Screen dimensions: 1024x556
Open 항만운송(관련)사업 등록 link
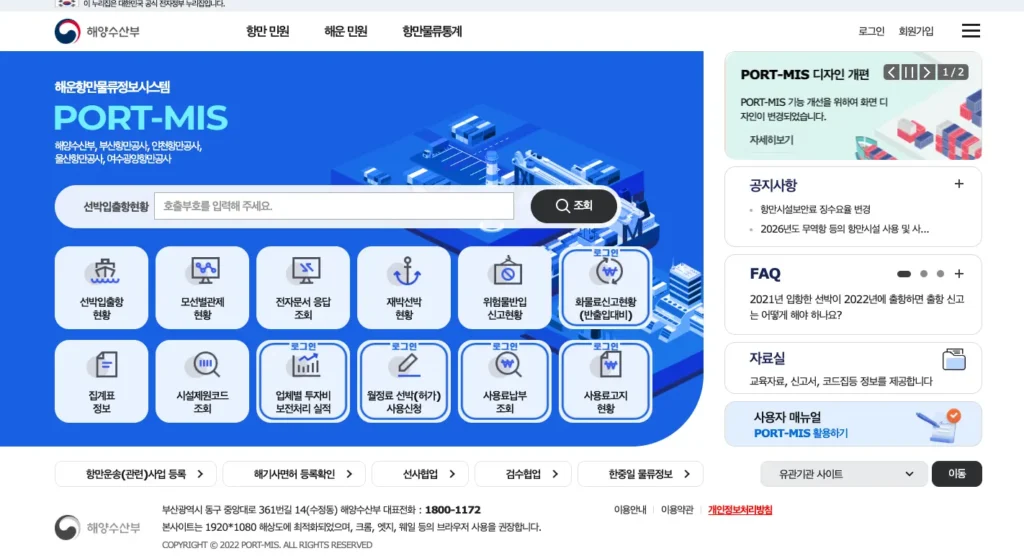136,474
